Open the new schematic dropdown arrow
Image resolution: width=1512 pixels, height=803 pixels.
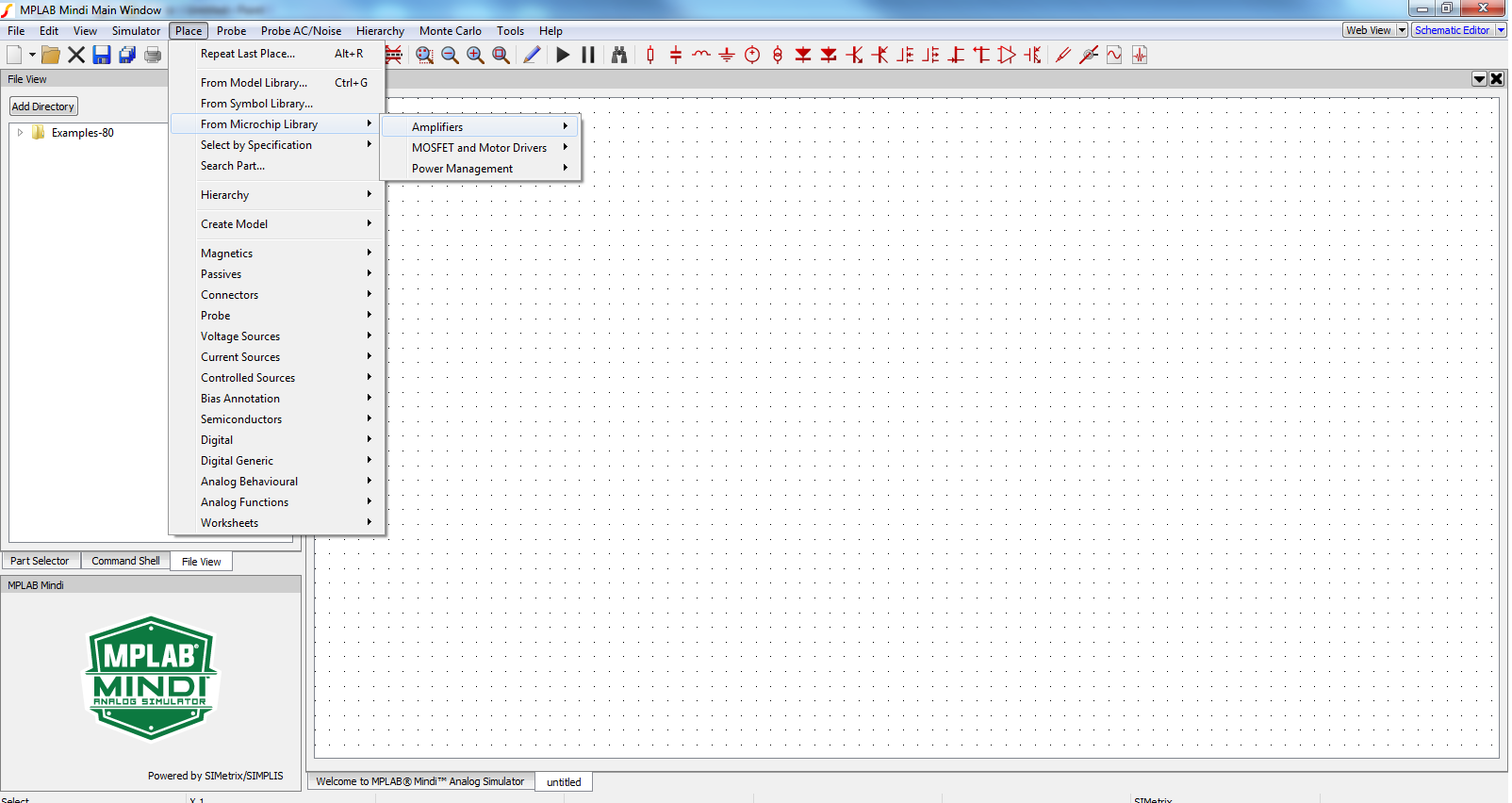[32, 55]
